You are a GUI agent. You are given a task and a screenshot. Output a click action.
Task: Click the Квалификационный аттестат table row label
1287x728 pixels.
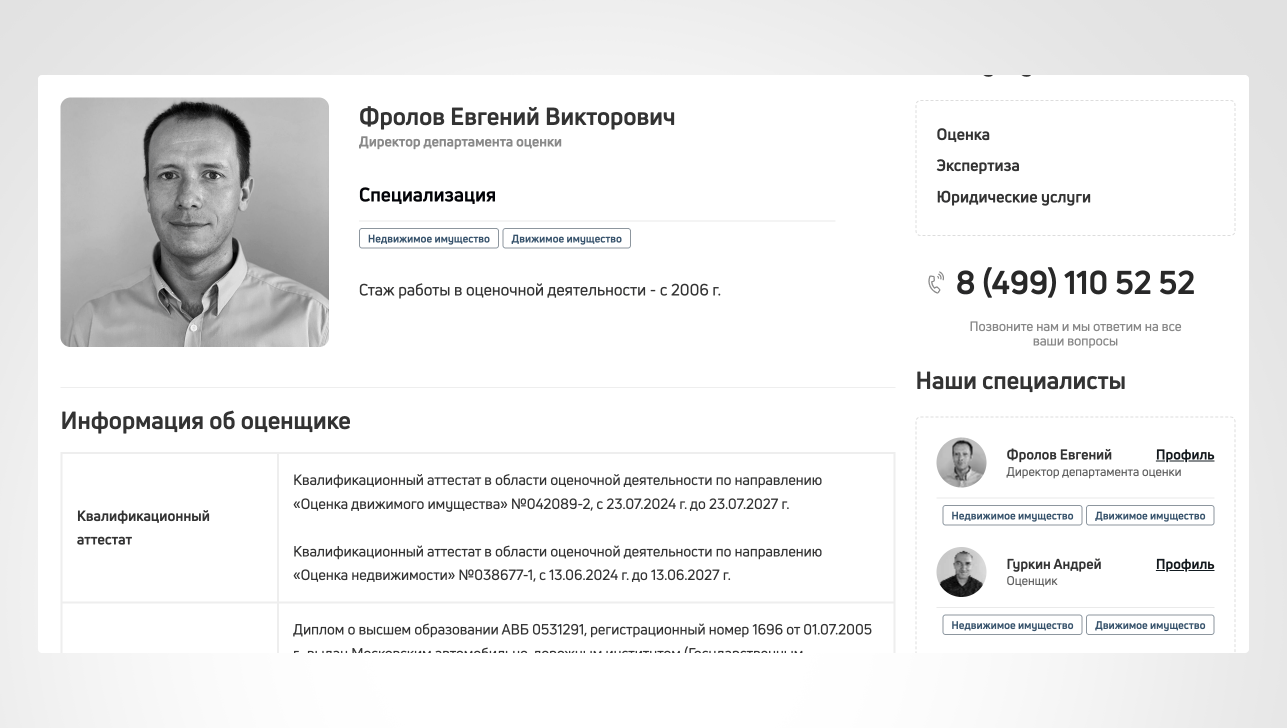[x=143, y=528]
